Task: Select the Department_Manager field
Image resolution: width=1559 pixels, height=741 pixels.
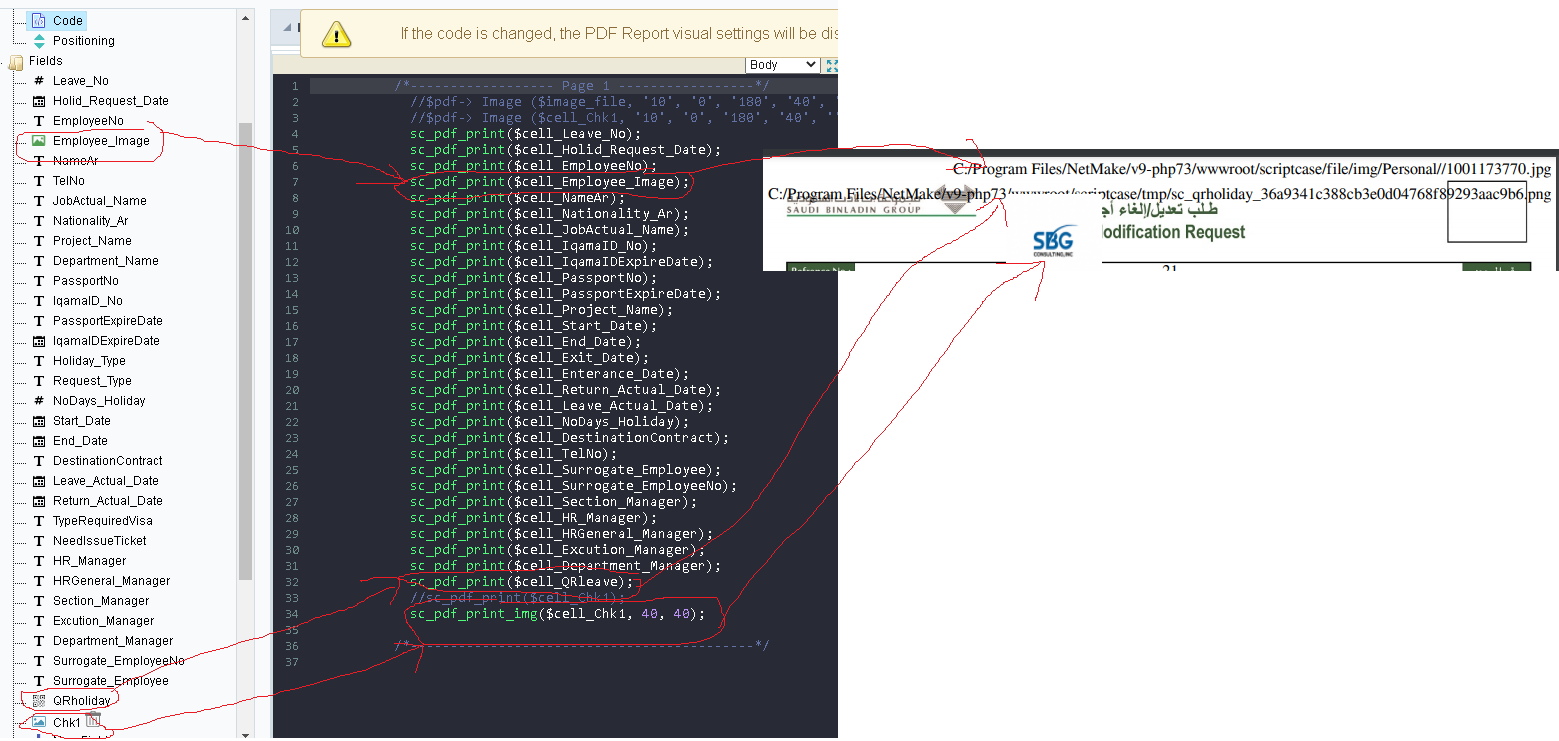Action: click(113, 641)
